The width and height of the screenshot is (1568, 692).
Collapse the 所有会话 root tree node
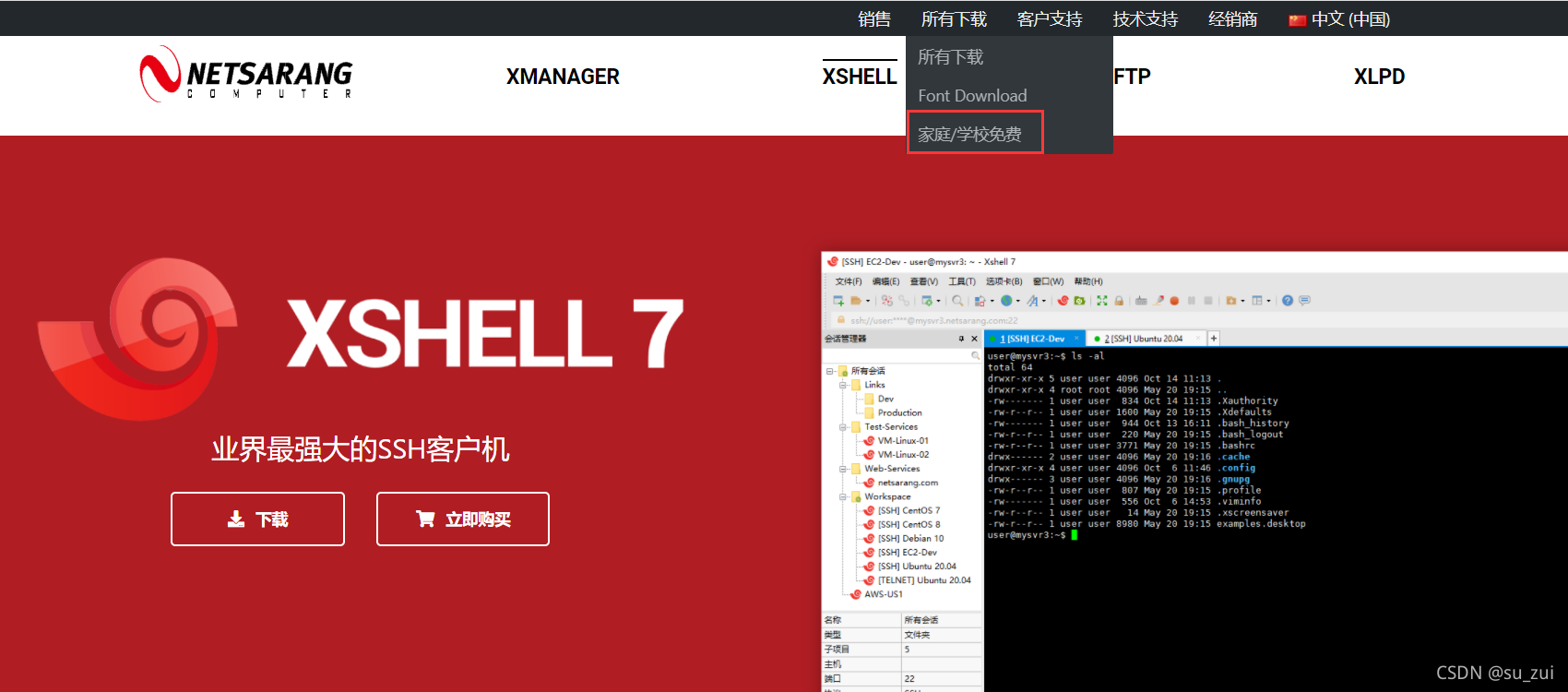click(829, 371)
